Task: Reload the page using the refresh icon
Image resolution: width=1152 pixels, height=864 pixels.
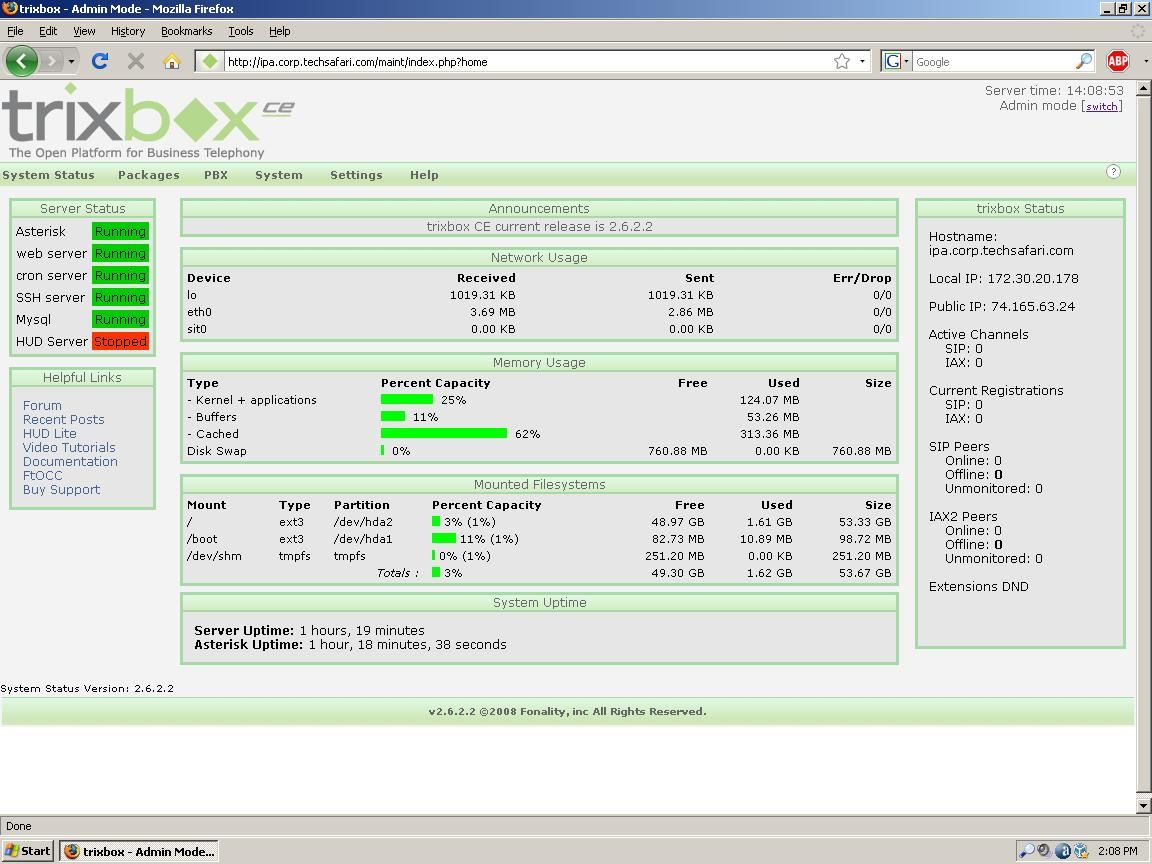Action: 100,61
